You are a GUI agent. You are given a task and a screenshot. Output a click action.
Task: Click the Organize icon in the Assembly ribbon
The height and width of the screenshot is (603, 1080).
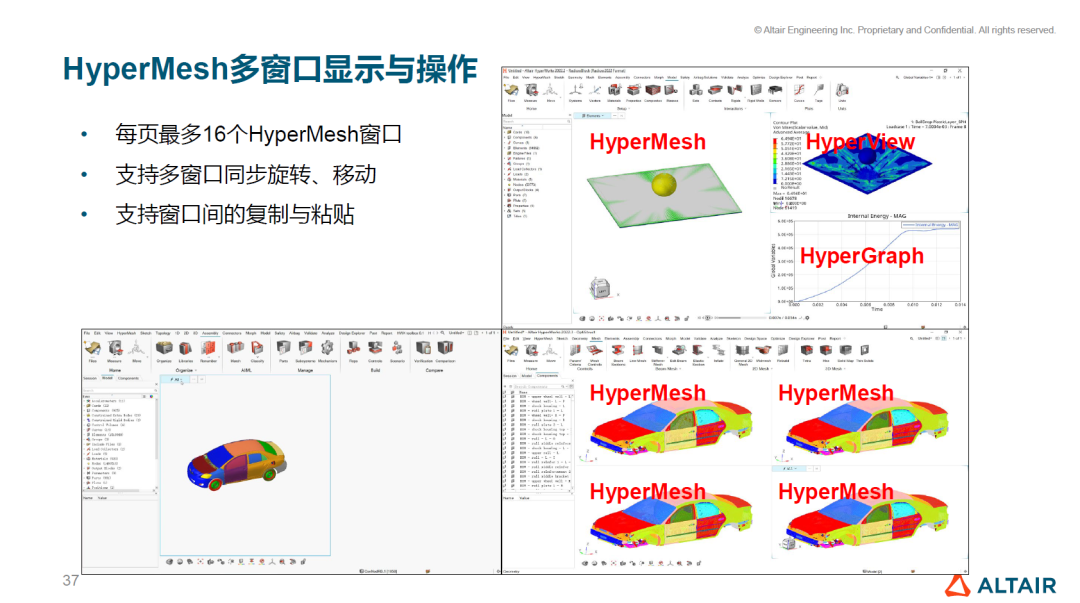pyautogui.click(x=164, y=349)
